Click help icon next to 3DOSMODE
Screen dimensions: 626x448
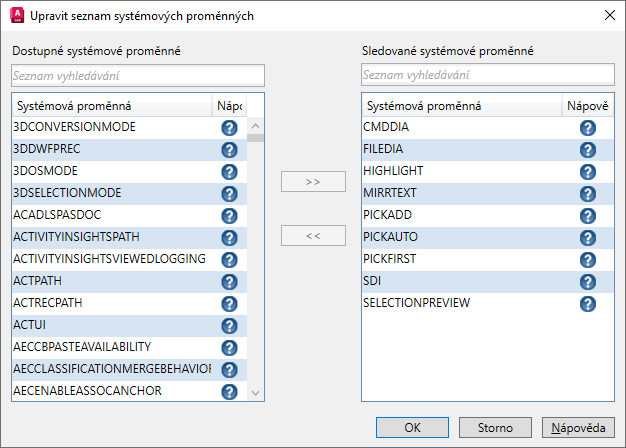(x=229, y=171)
